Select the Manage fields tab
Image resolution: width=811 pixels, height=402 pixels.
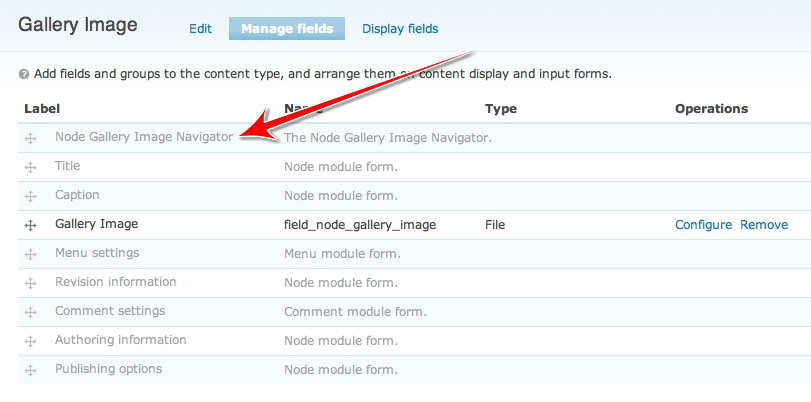click(x=287, y=29)
